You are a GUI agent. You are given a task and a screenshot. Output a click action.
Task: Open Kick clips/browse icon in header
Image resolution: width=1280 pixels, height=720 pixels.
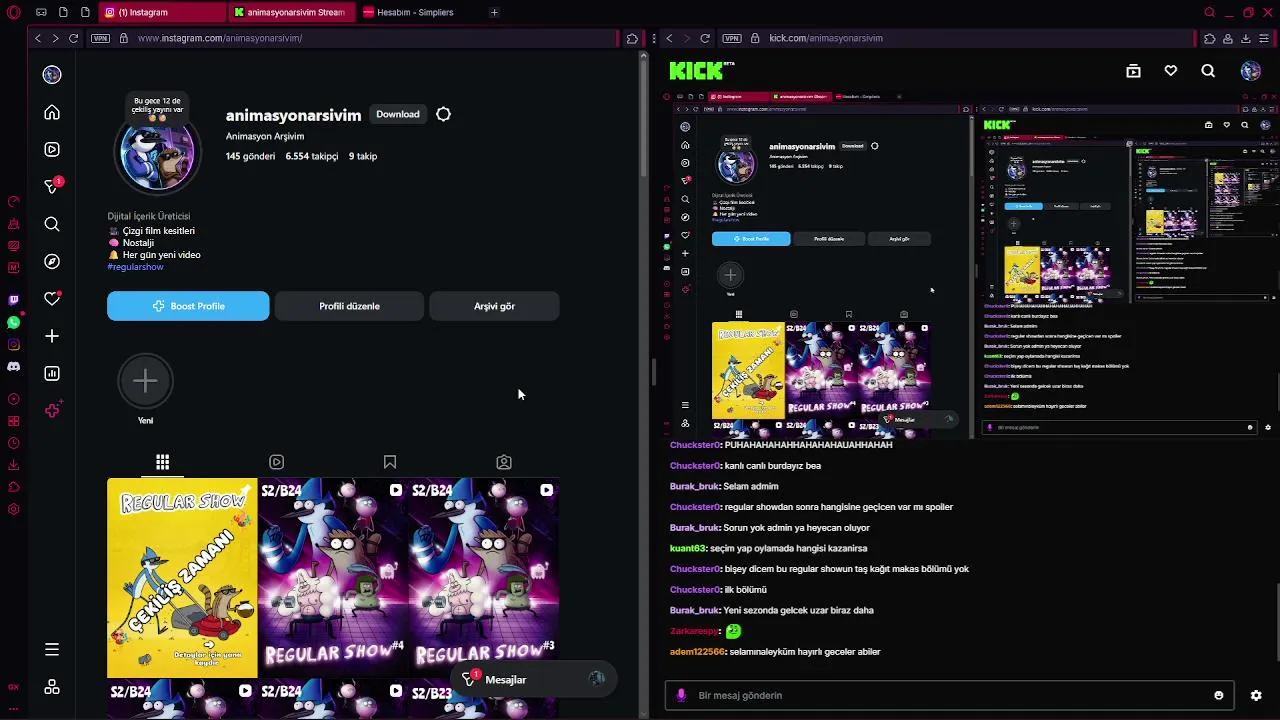(x=1133, y=71)
